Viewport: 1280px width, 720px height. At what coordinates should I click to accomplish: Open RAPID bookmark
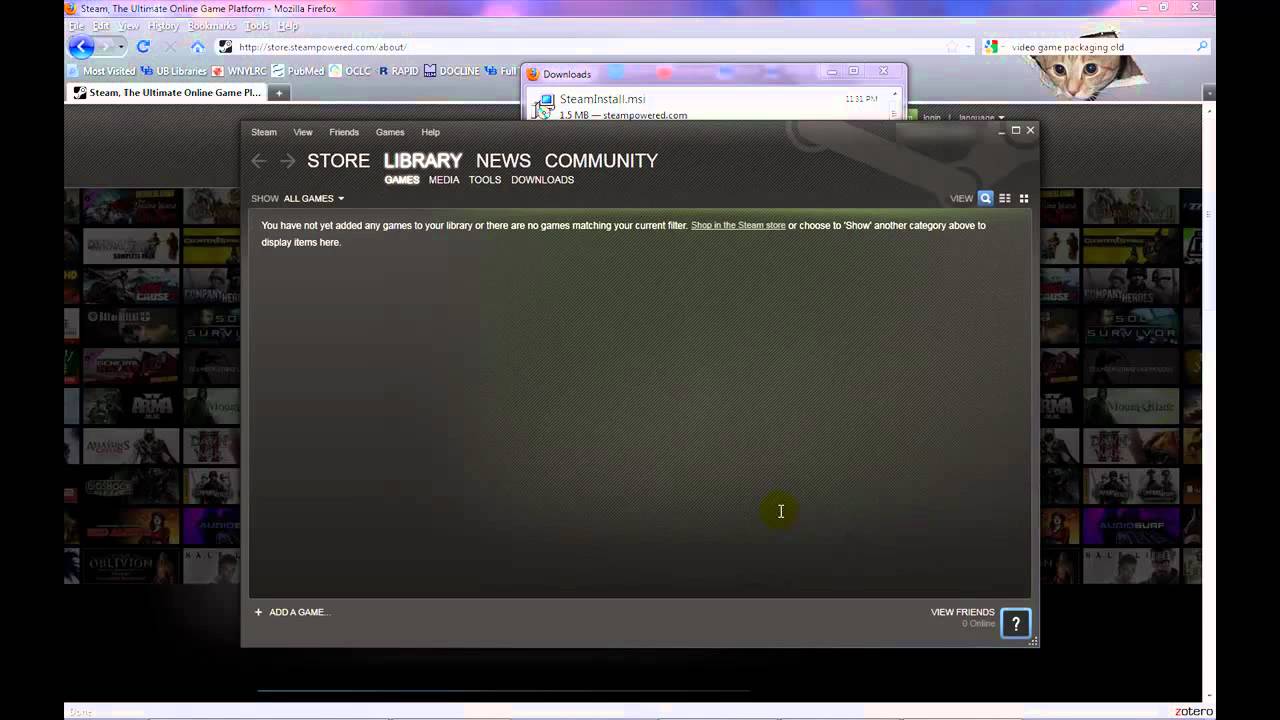coord(398,71)
